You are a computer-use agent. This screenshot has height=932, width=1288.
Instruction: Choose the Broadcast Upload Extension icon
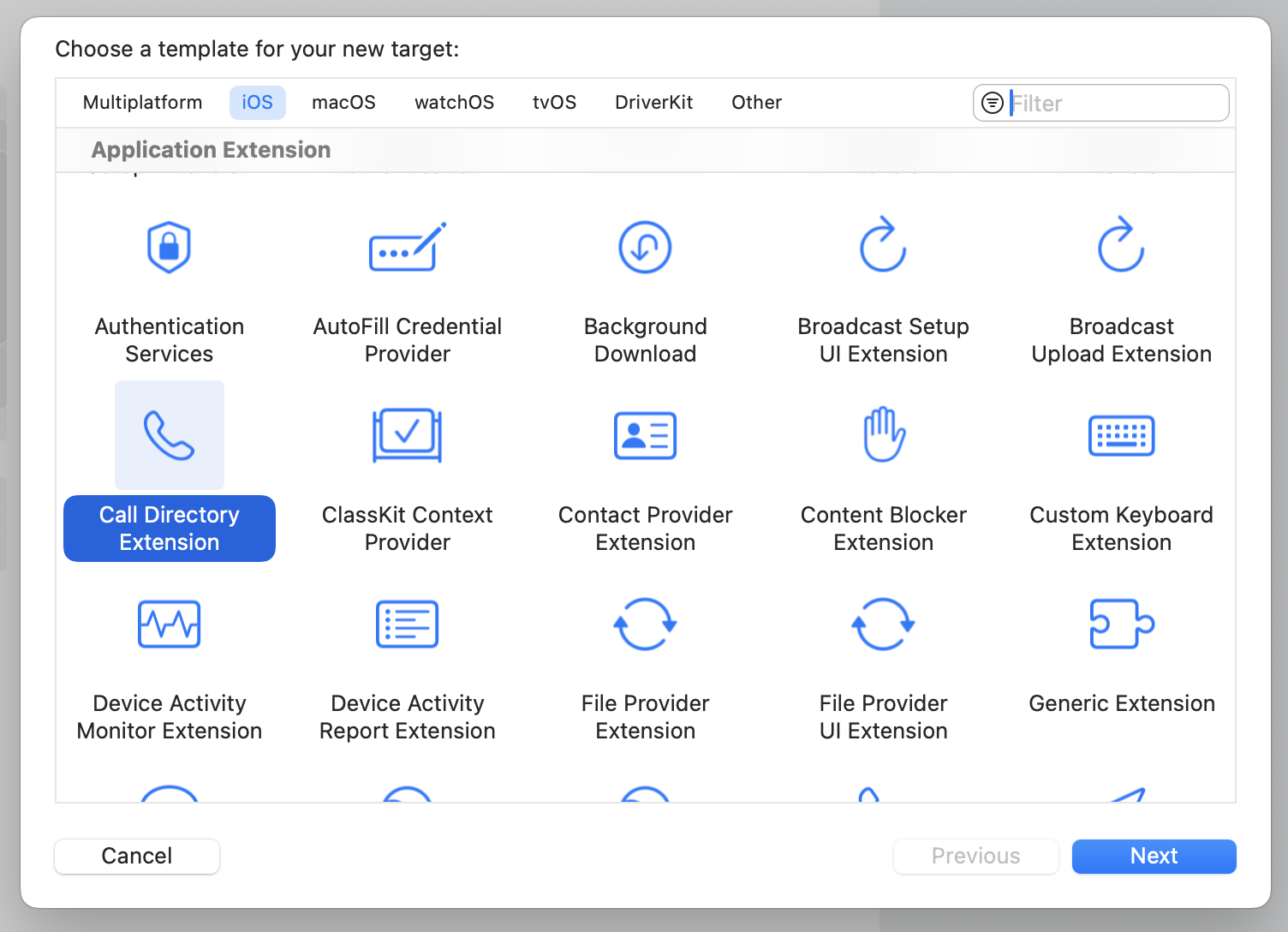[1121, 245]
